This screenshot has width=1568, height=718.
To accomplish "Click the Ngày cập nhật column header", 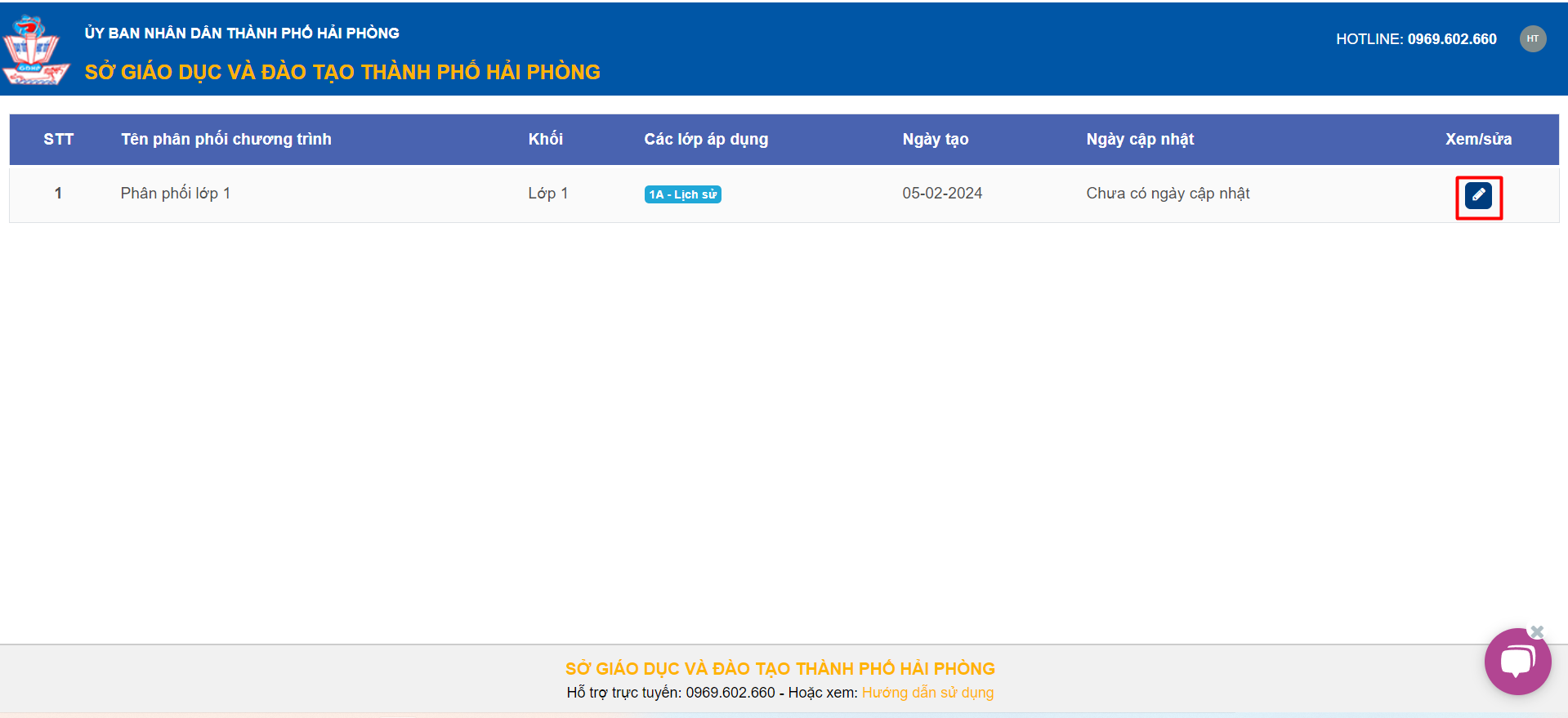I will point(1140,140).
